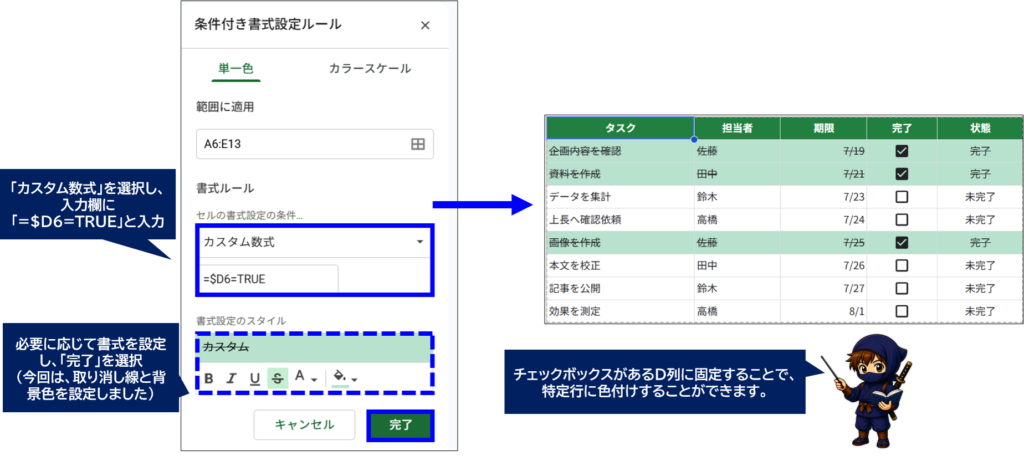Check the checkbox for 上長へ確認依頼
Screen dimensions: 1024x466
click(x=902, y=219)
